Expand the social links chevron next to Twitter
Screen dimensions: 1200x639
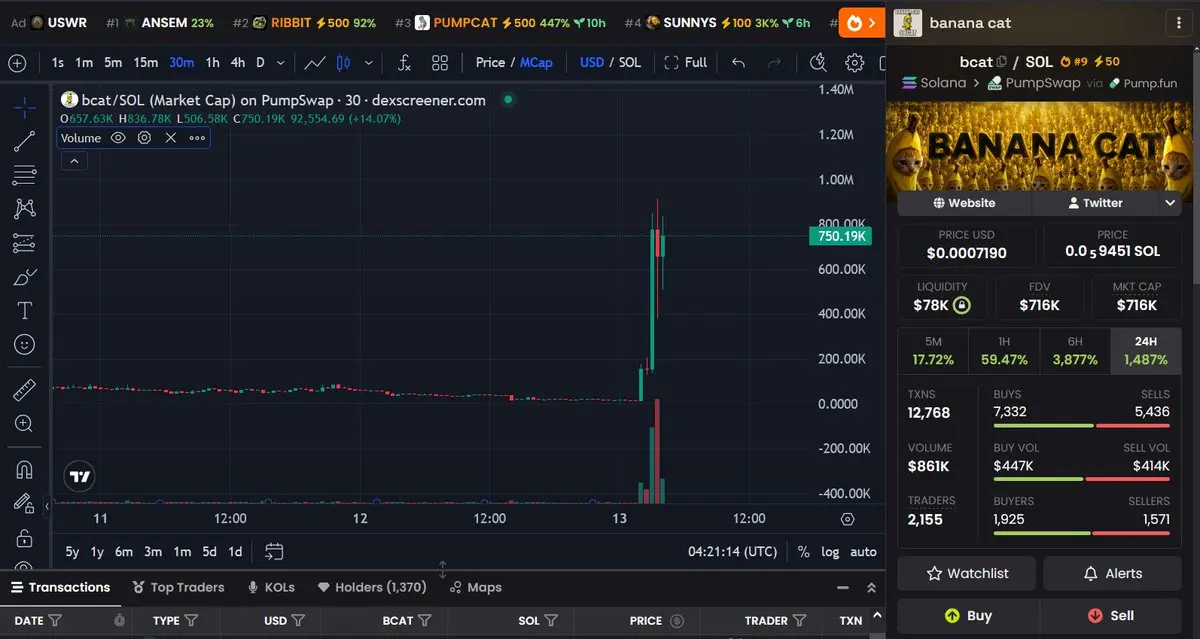tap(1170, 203)
